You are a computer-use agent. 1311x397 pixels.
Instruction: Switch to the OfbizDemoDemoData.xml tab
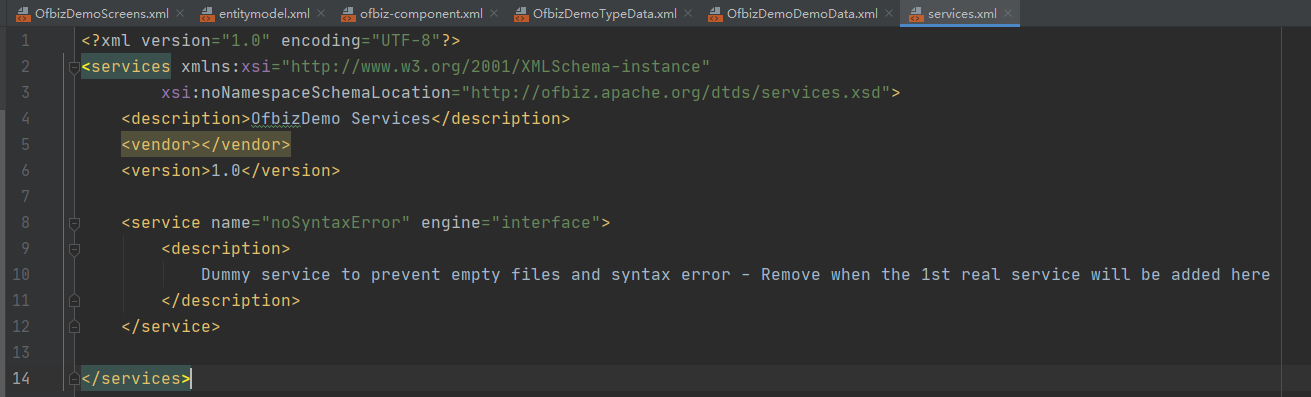802,14
